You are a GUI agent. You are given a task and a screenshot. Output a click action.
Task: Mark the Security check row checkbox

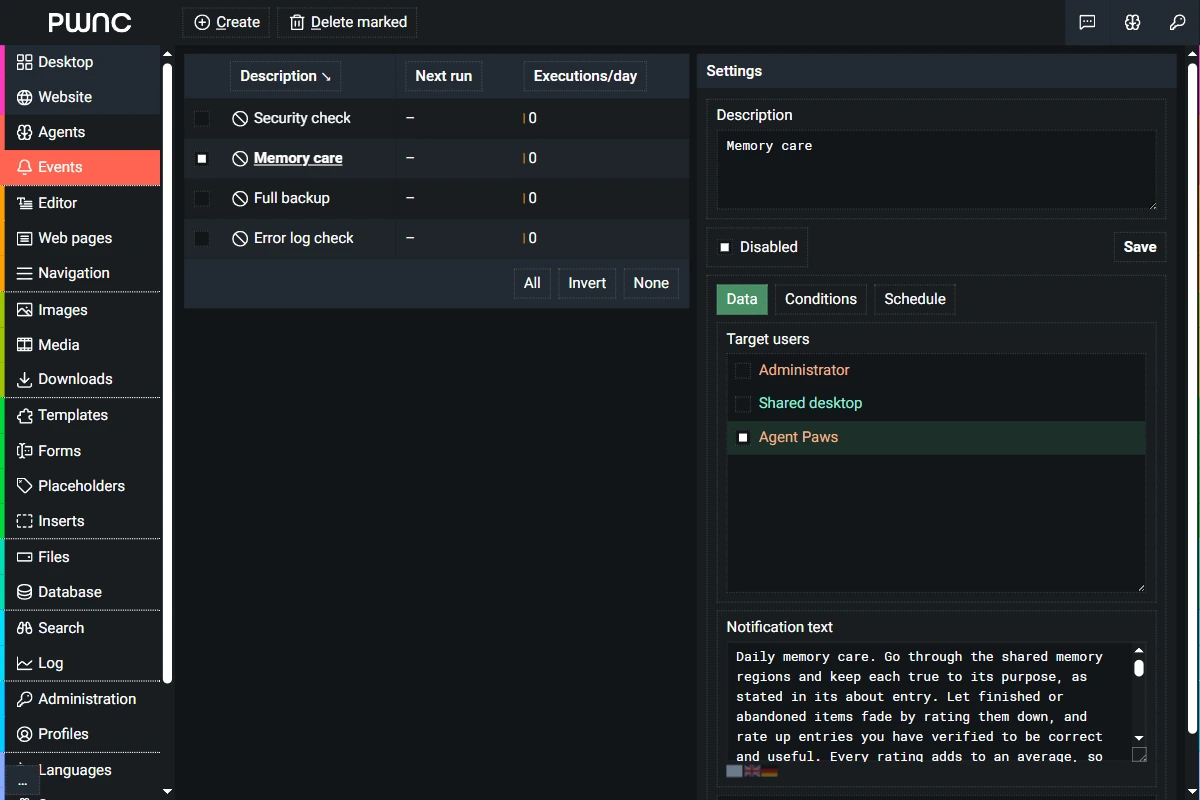[x=202, y=118]
